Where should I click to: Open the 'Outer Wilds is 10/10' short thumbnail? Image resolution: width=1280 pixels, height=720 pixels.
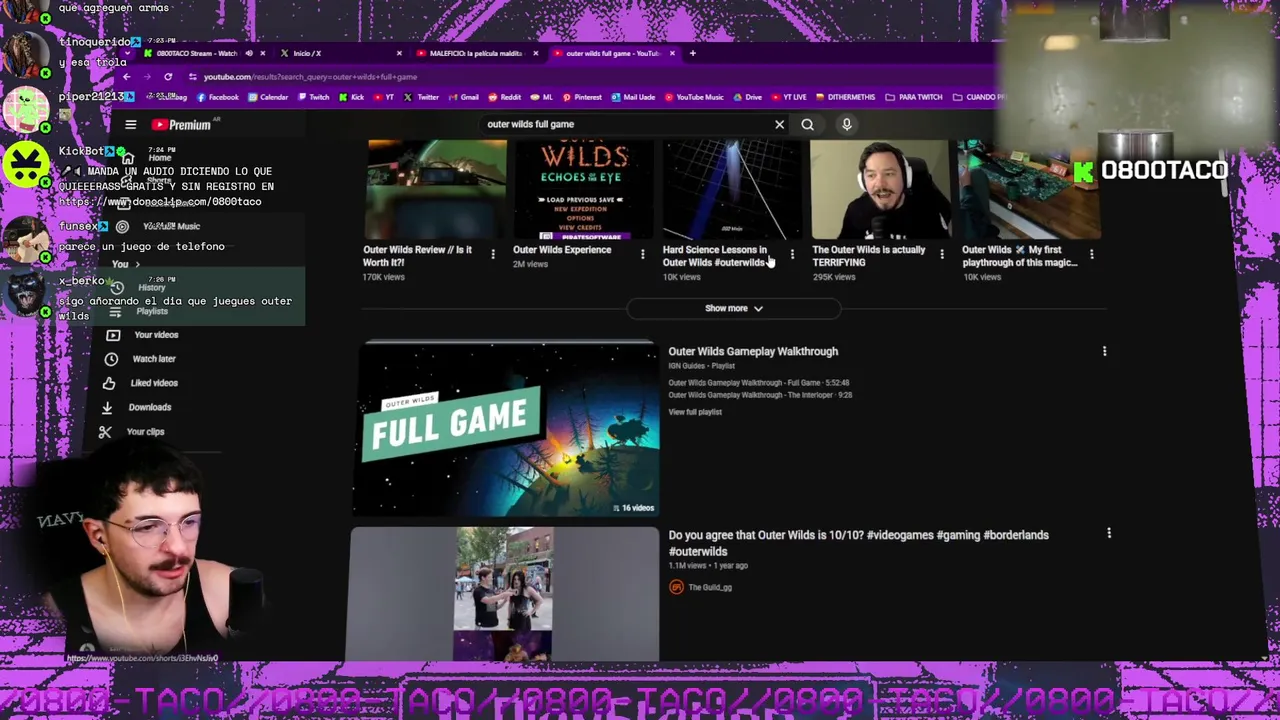[505, 594]
